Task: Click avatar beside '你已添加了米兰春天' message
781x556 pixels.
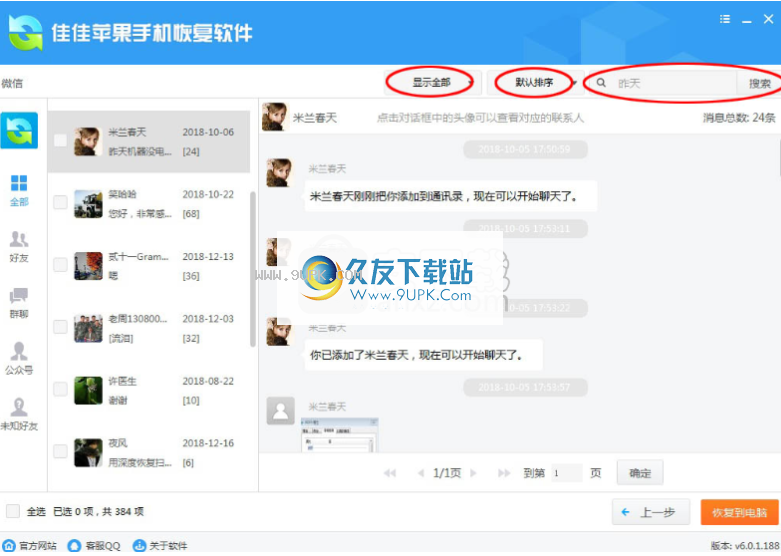Action: pyautogui.click(x=279, y=331)
